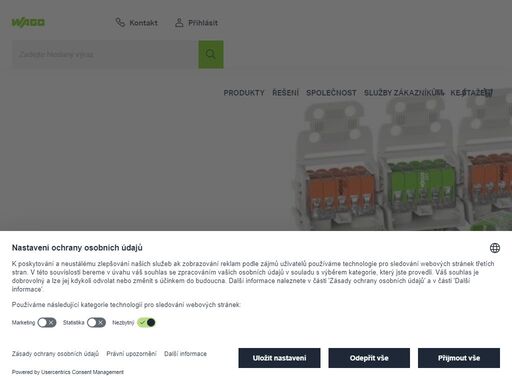This screenshot has height=384, width=512.
Task: Click the Odepřít vše button
Action: pyautogui.click(x=369, y=358)
